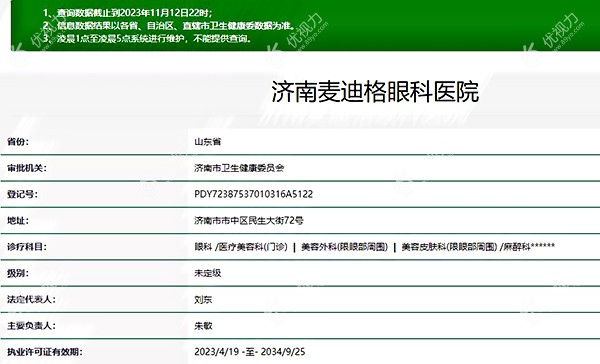Click the name 刘东
600x364 pixels.
point(203,300)
